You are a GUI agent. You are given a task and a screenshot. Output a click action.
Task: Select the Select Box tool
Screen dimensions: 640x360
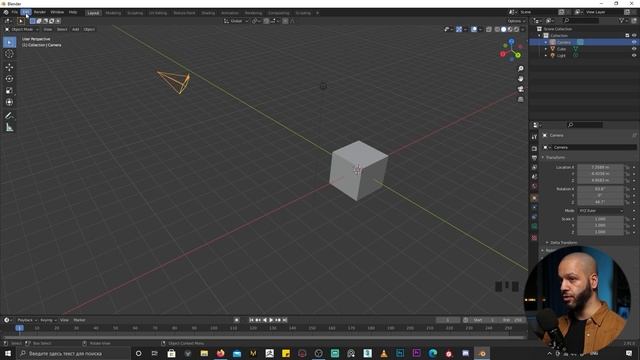pos(9,42)
